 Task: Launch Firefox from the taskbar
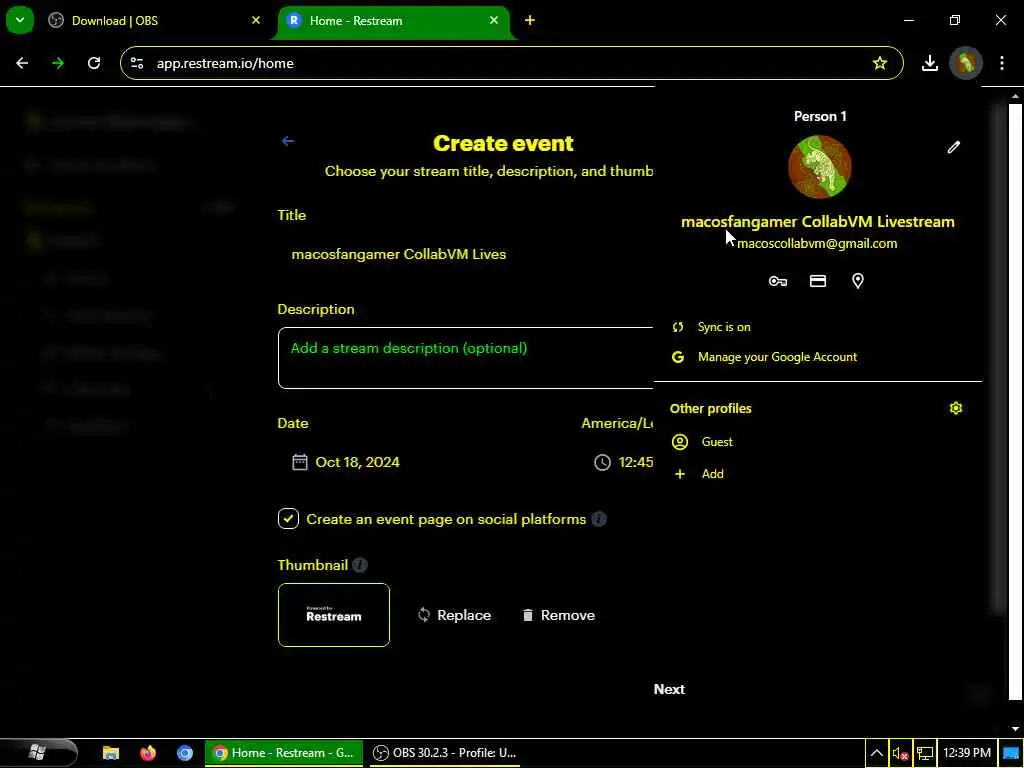click(x=148, y=753)
